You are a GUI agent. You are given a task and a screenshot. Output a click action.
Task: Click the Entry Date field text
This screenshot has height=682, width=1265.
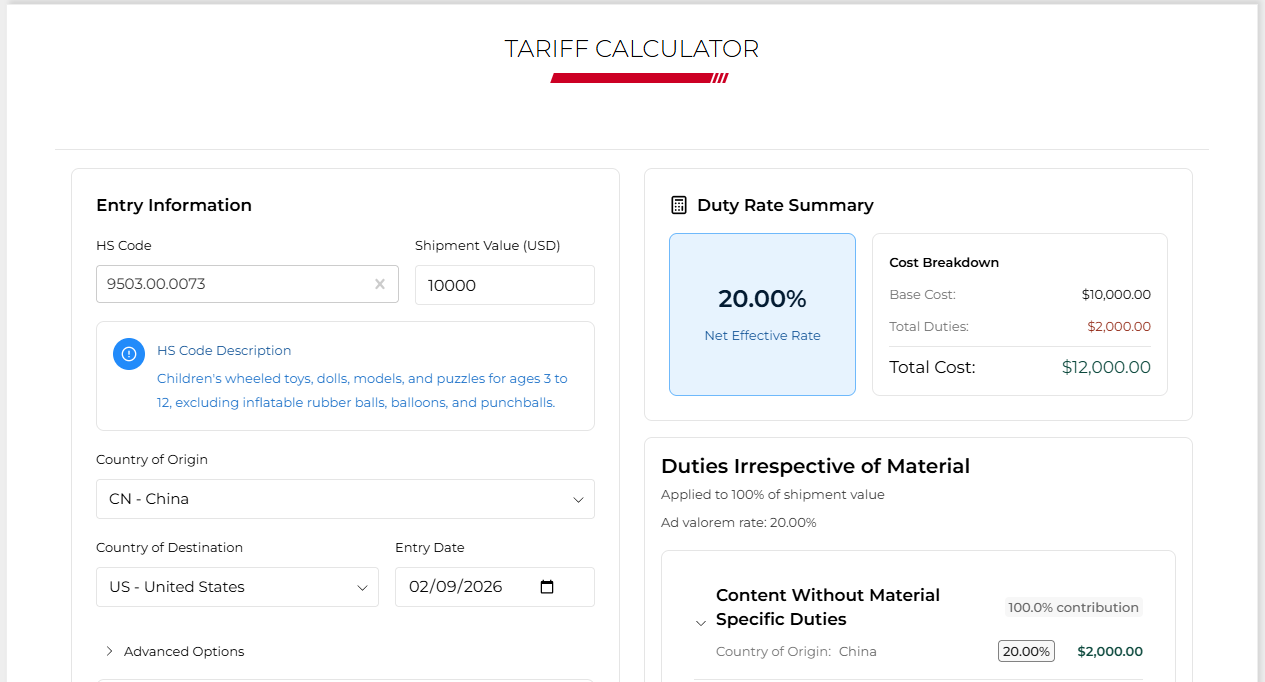(455, 587)
